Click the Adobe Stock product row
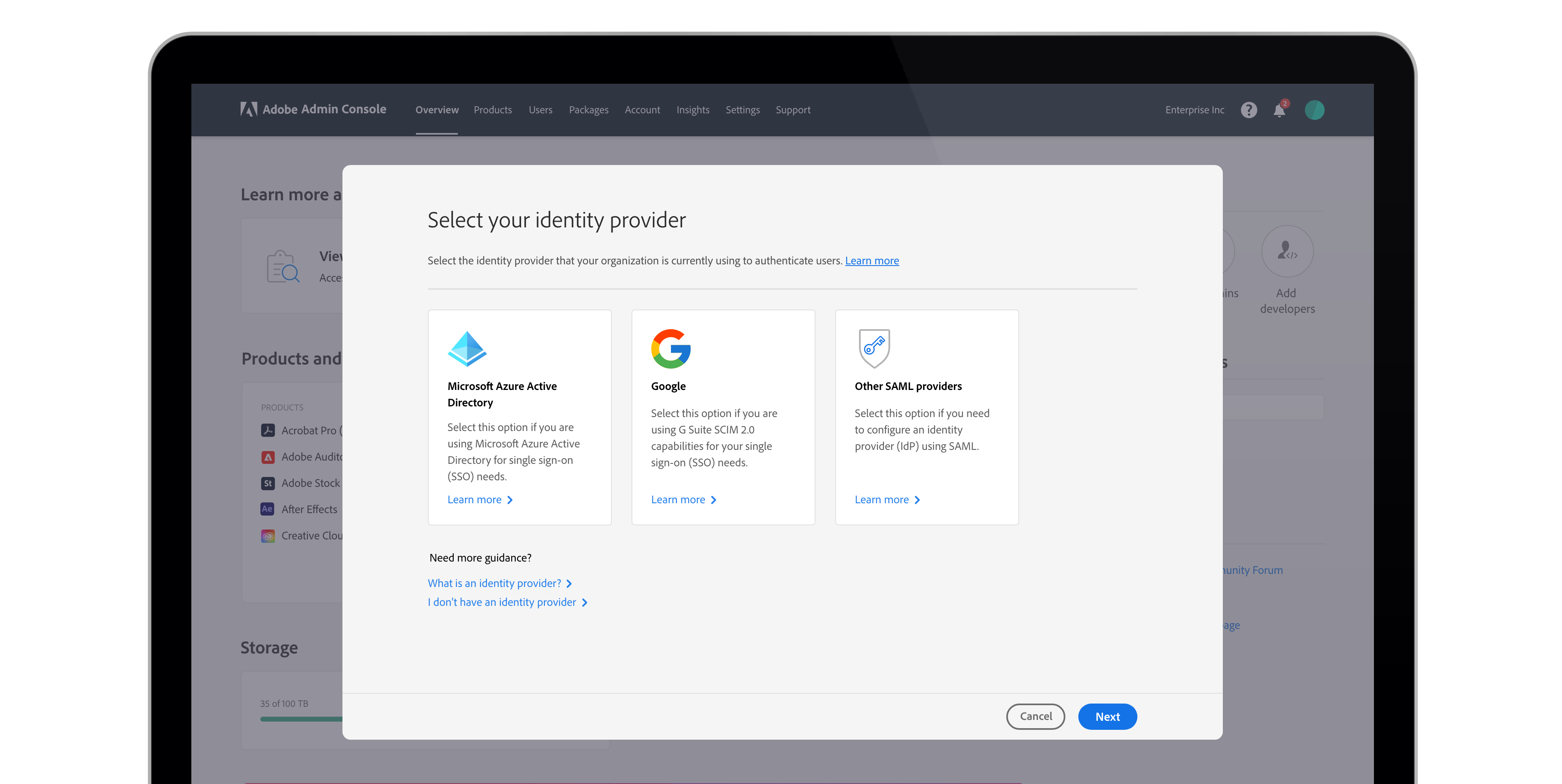 click(301, 483)
